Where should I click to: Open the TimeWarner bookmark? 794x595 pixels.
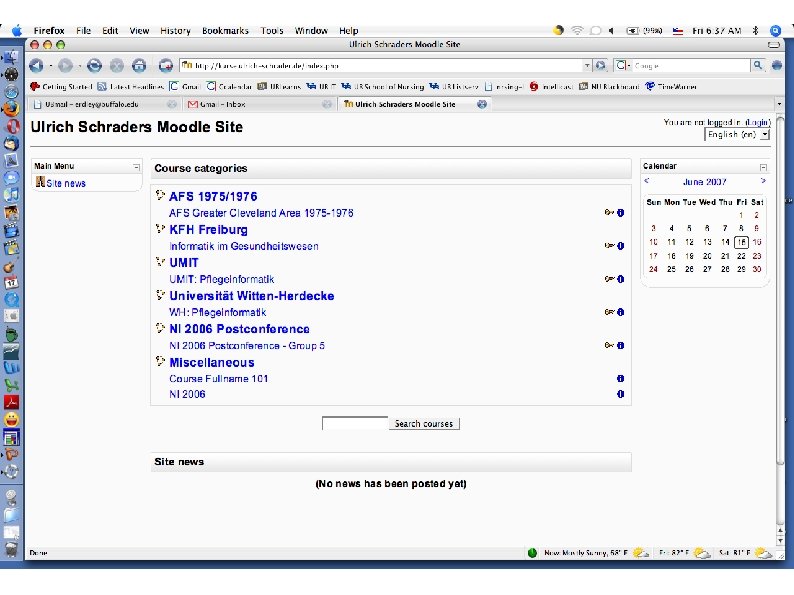pos(671,87)
